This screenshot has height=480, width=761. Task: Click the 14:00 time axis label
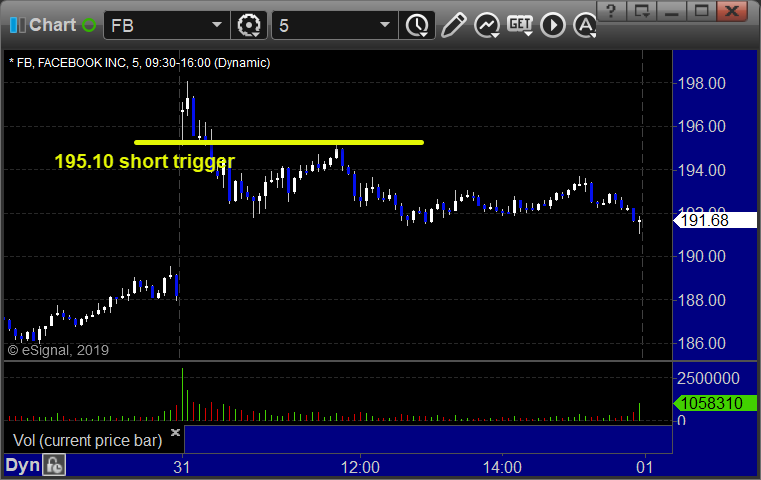click(502, 467)
